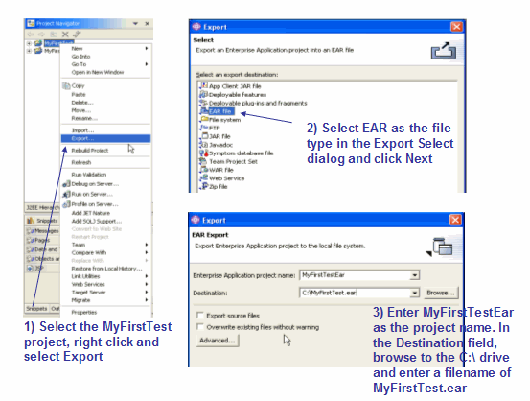Viewport: 530px width, 401px height.
Task: Open the Snippets tab at the bottom
Action: (x=37, y=309)
